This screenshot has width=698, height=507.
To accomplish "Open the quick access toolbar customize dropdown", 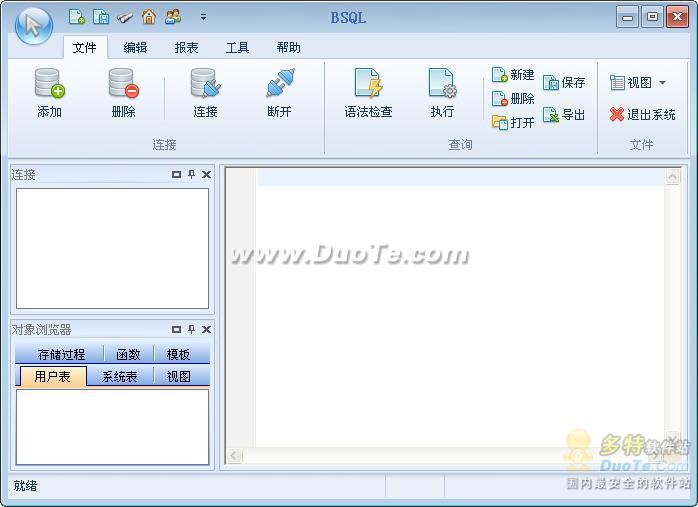I will (x=203, y=17).
